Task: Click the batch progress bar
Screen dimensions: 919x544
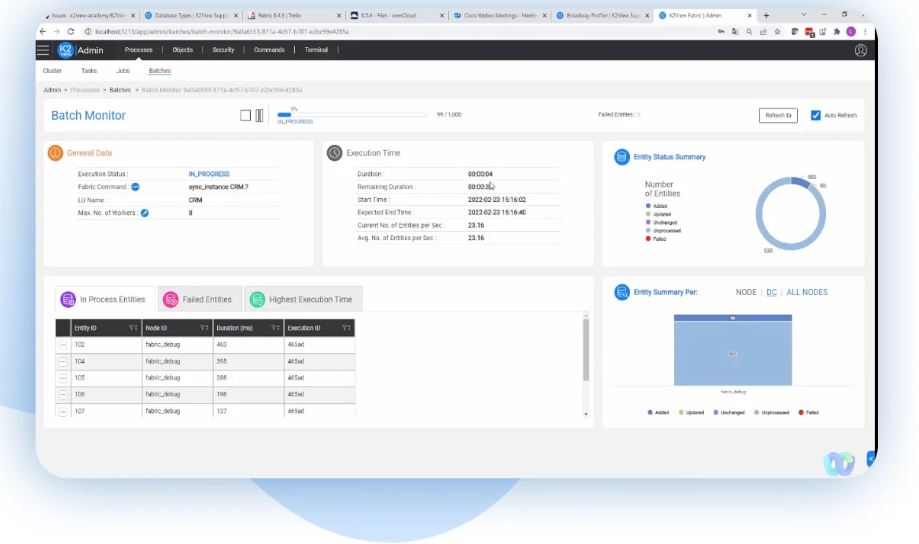Action: coord(352,115)
